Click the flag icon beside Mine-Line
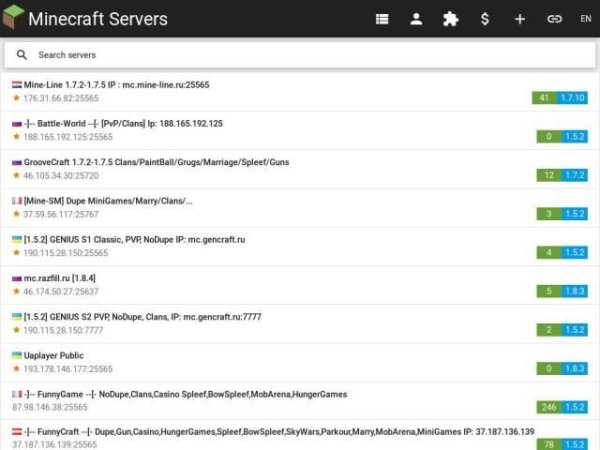The width and height of the screenshot is (600, 450). coord(16,85)
